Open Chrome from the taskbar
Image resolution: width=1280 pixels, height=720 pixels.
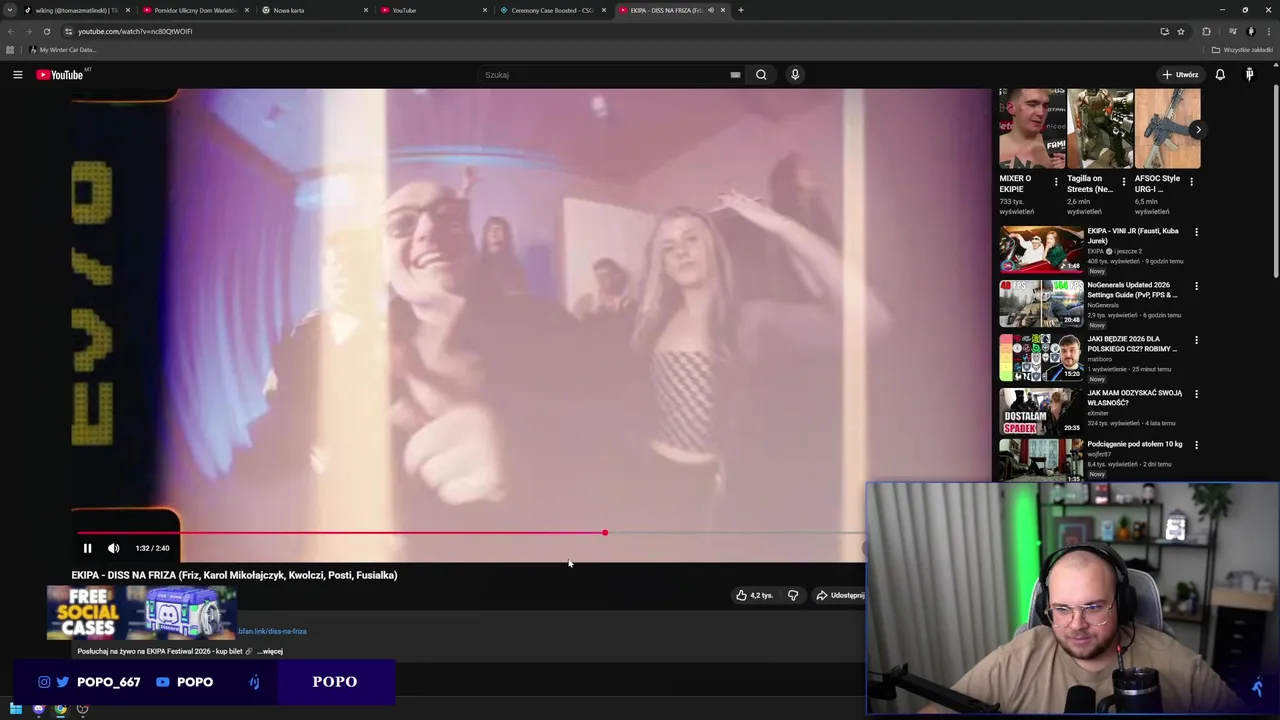[60, 709]
